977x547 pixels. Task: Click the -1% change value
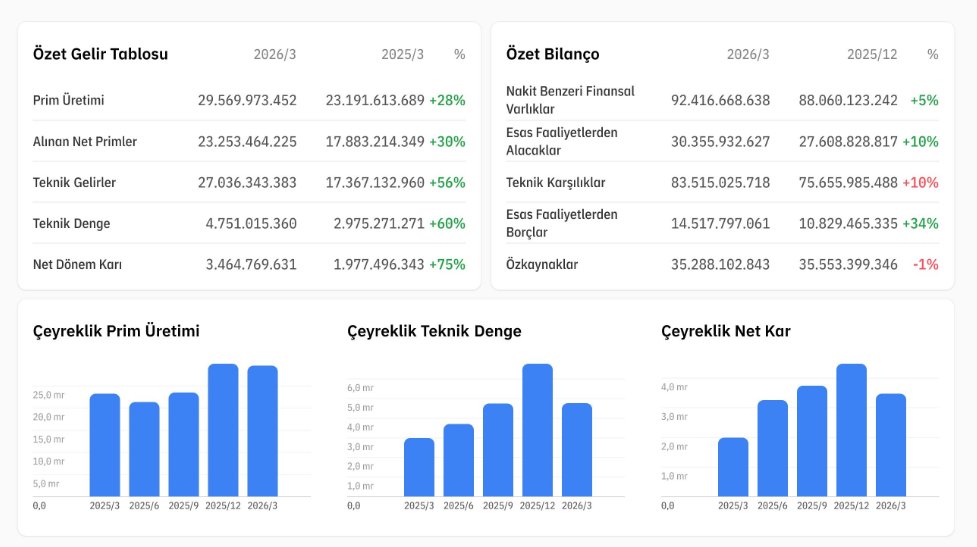click(925, 264)
